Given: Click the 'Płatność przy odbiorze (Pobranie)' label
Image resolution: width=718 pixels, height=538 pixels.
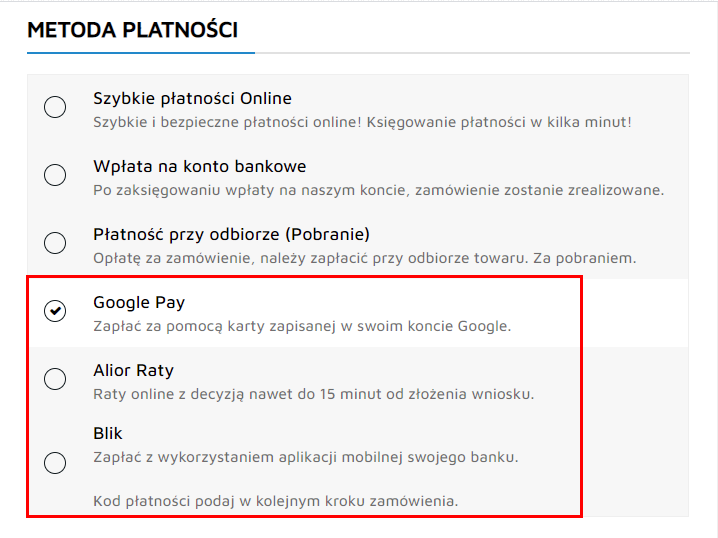Looking at the screenshot, I should click(x=231, y=234).
